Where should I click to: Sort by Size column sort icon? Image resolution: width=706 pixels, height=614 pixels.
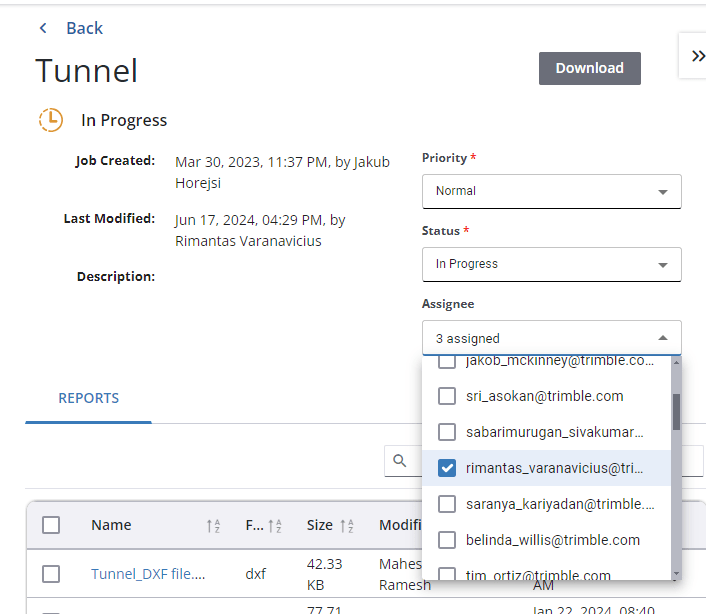pos(347,525)
